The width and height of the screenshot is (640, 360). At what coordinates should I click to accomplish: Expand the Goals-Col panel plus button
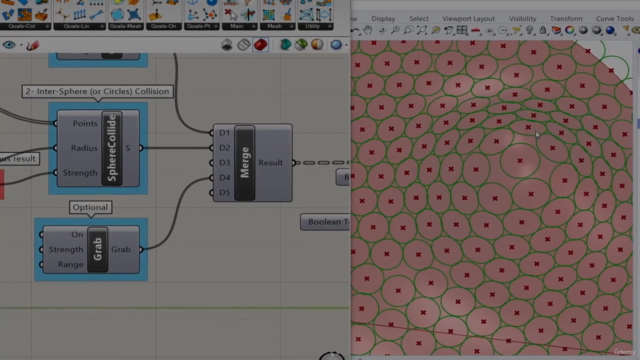(x=47, y=26)
